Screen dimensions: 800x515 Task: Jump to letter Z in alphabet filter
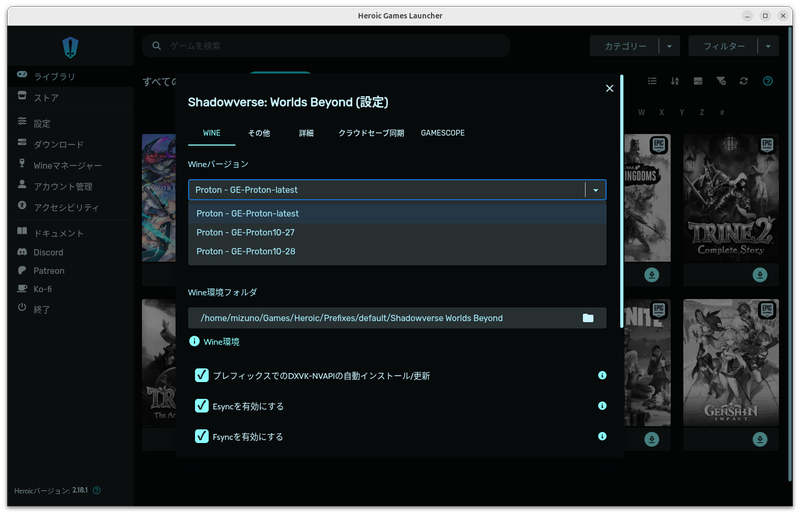[x=702, y=112]
